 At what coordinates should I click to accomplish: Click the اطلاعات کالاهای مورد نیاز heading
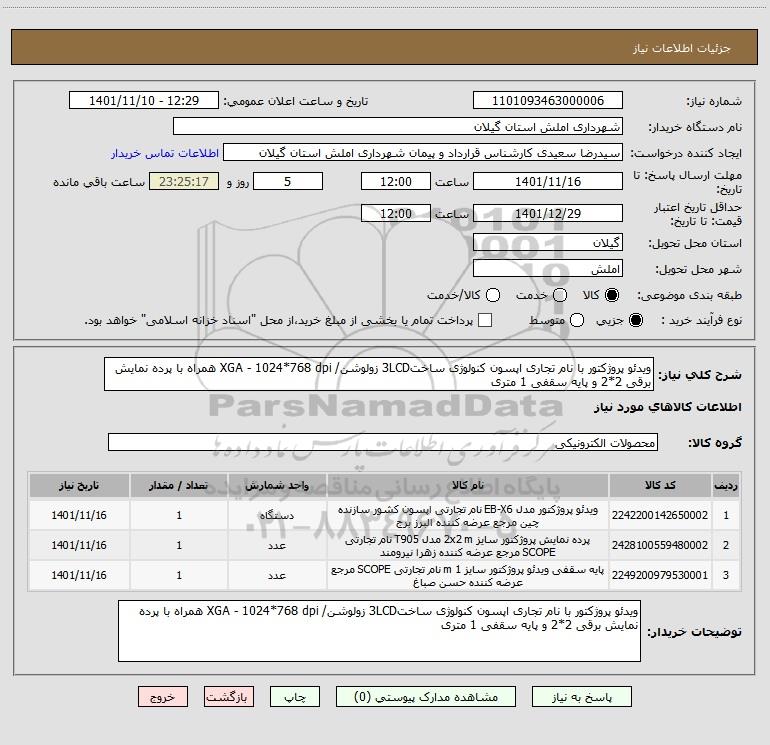point(668,407)
